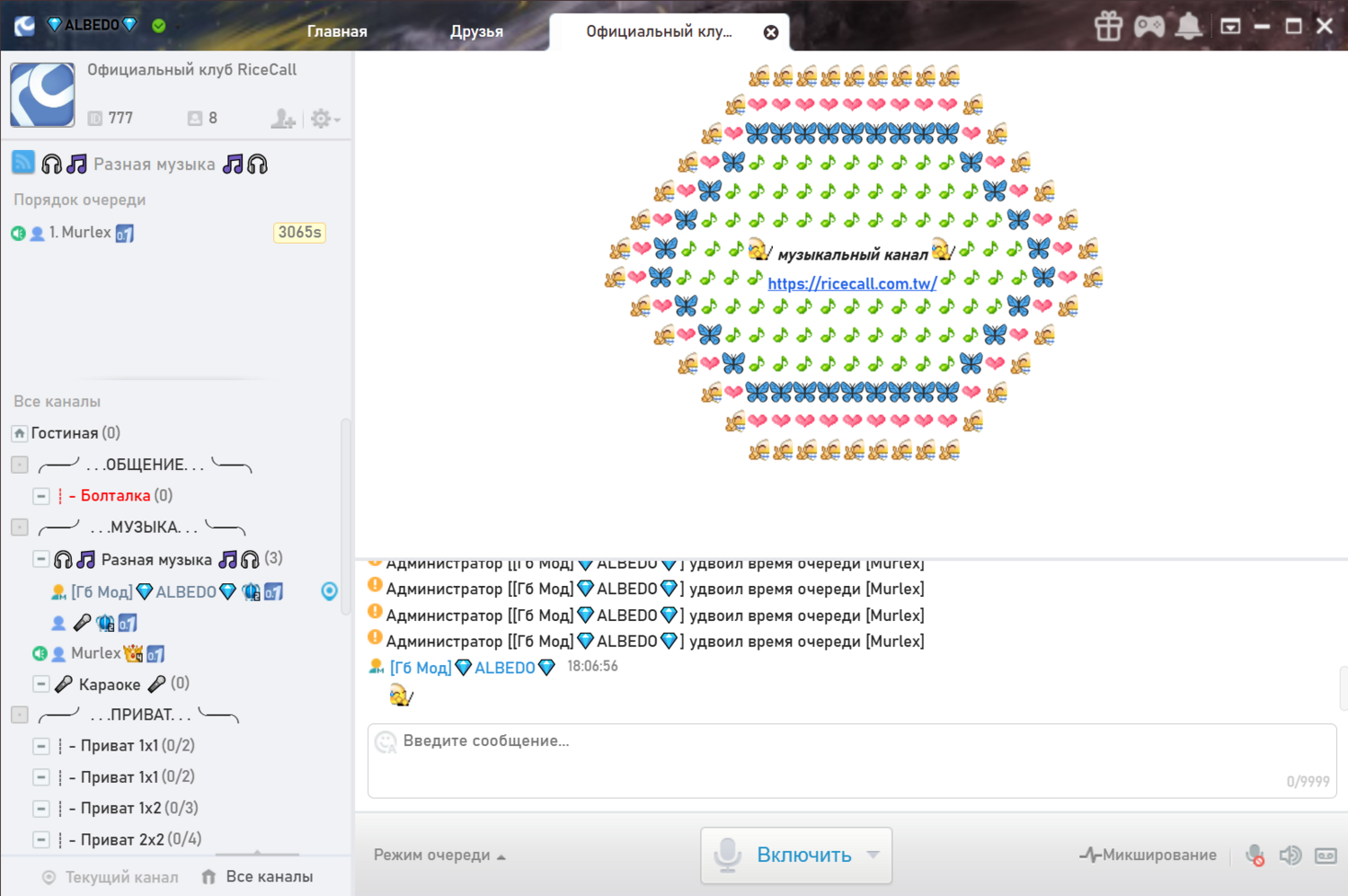Toggle the speaker volume icon
The width and height of the screenshot is (1348, 896).
click(1290, 856)
